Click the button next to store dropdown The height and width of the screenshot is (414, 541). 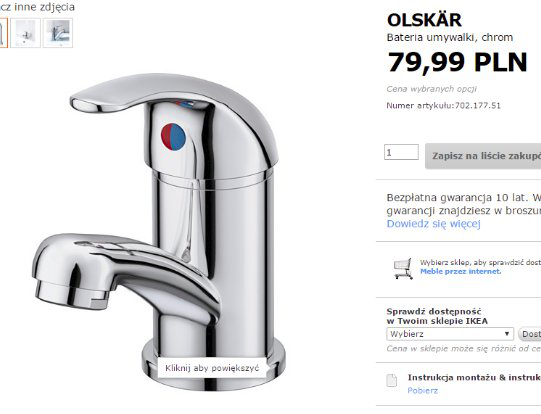tap(530, 334)
